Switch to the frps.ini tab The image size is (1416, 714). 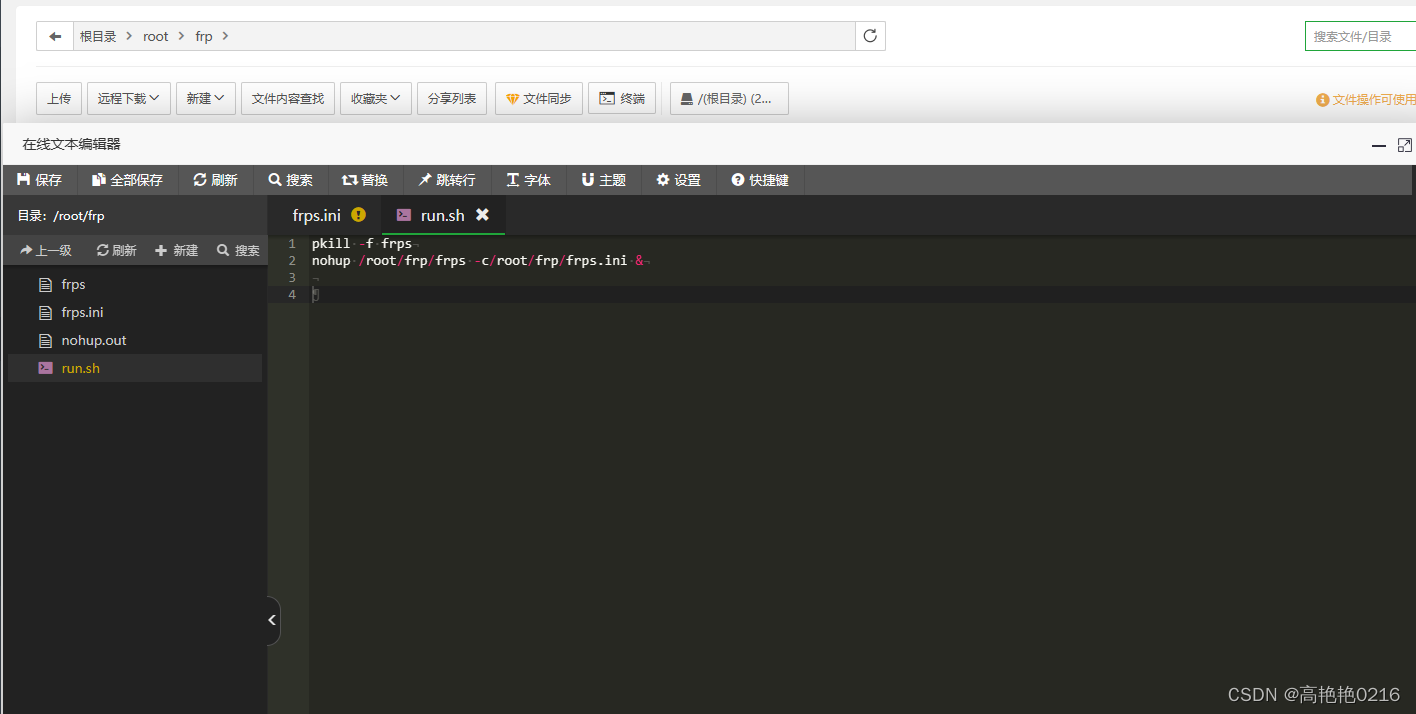(317, 215)
